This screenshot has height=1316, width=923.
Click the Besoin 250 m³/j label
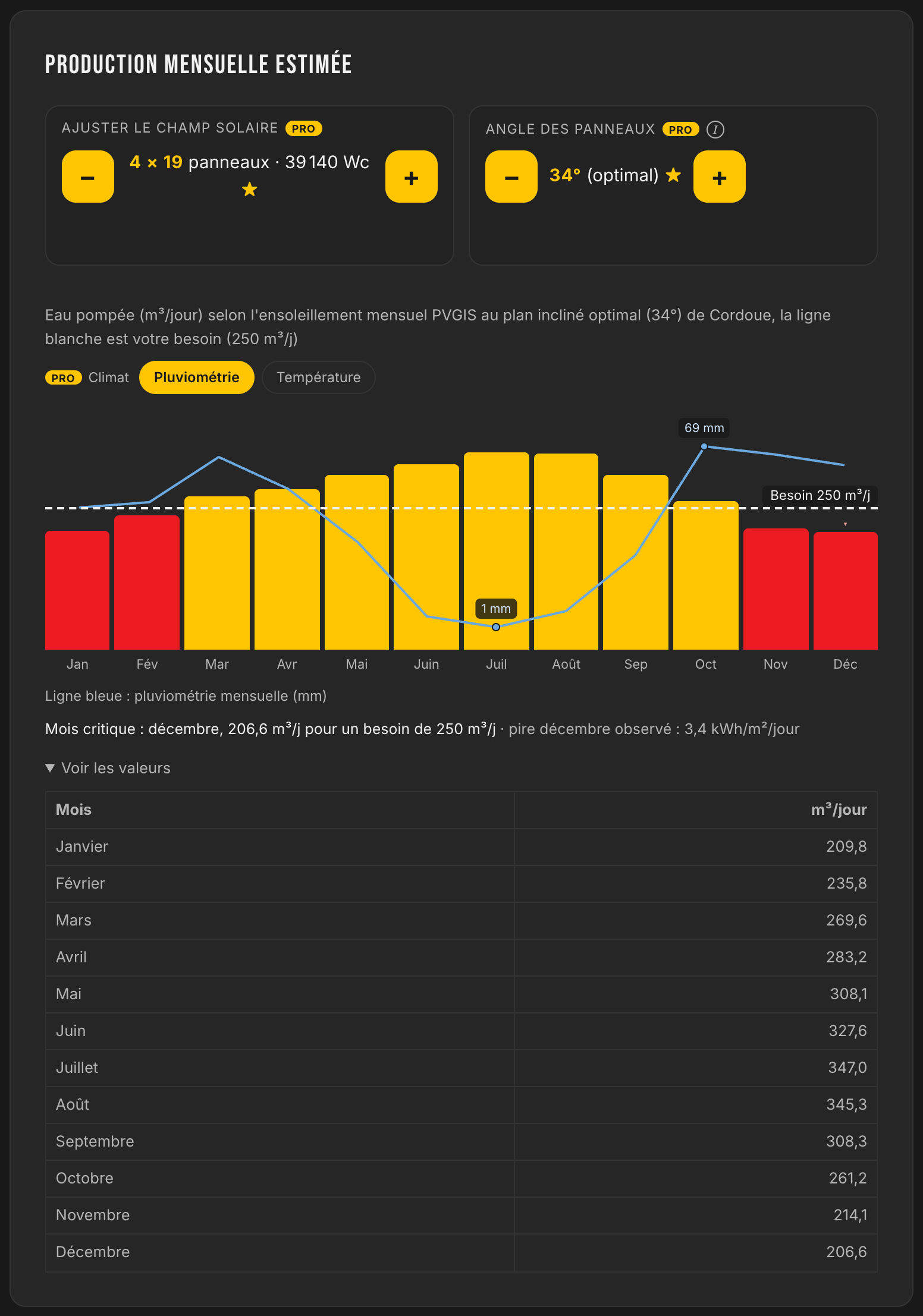click(x=820, y=495)
